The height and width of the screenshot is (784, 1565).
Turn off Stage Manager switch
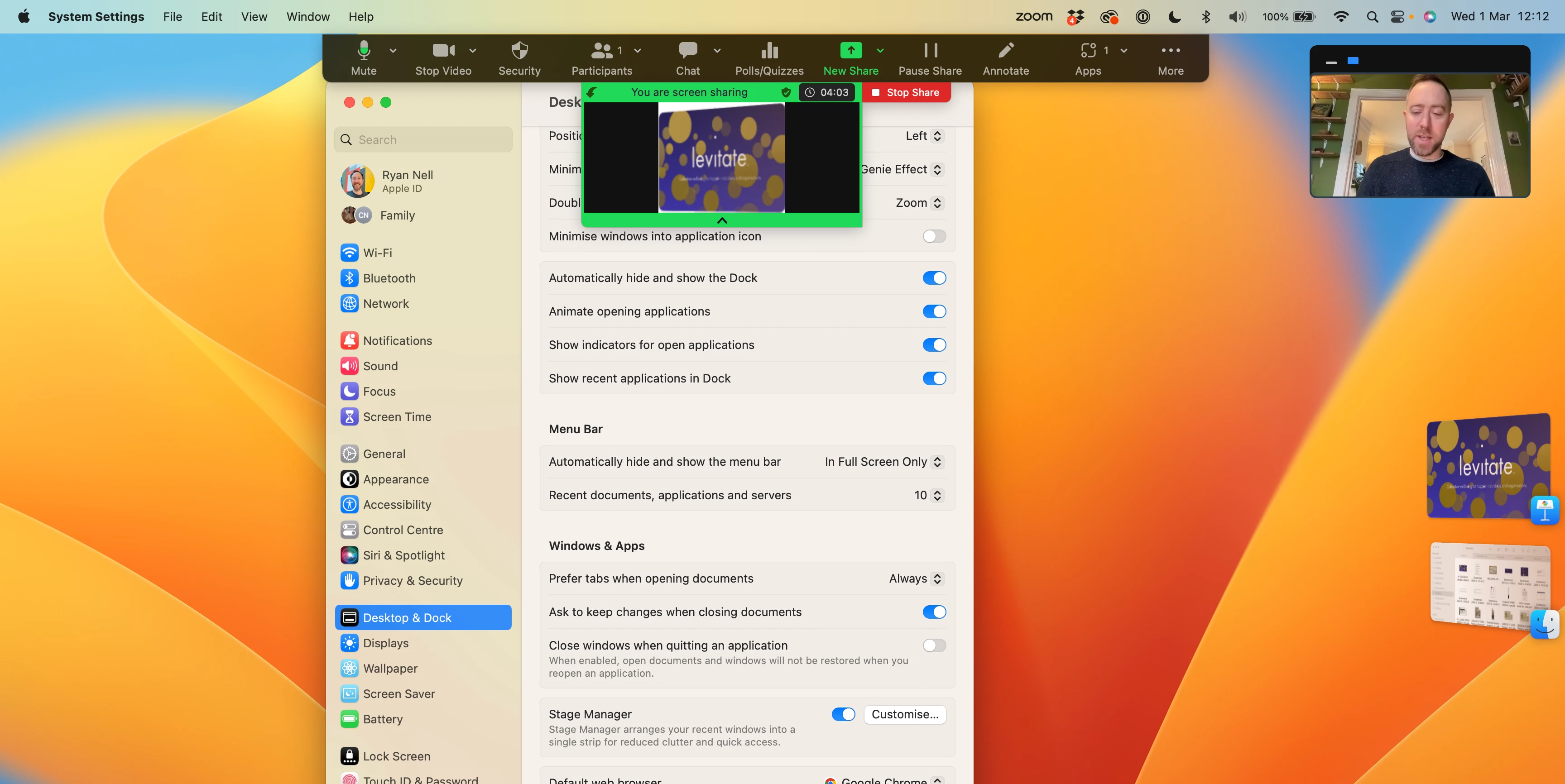(843, 714)
